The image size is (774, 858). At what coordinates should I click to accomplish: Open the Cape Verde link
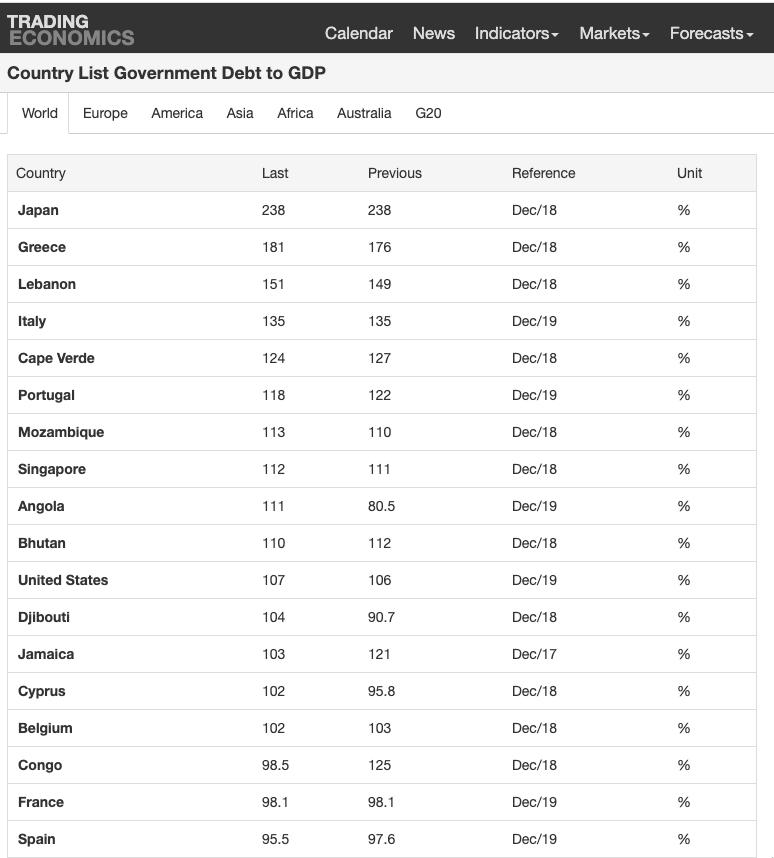coord(56,358)
